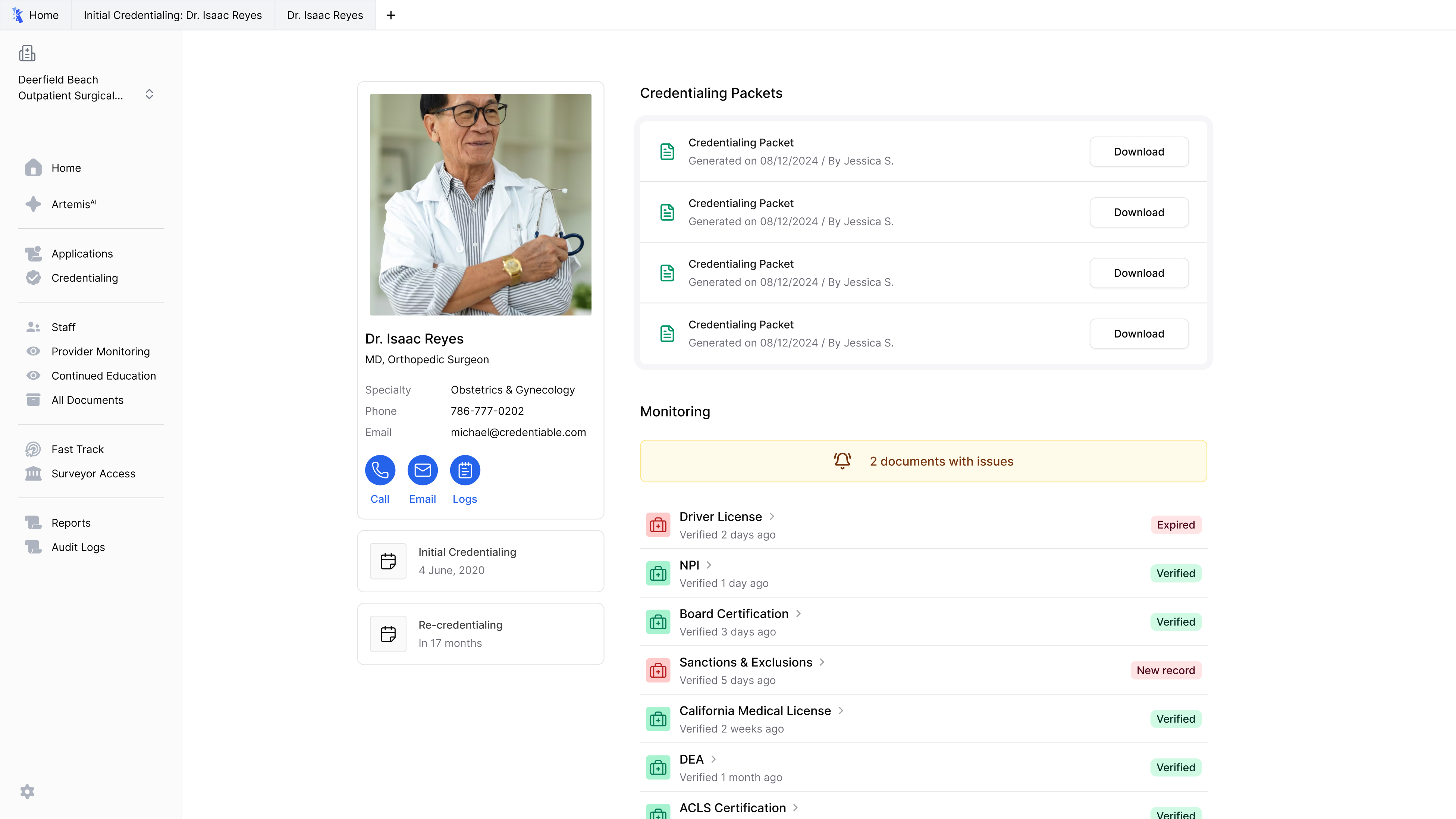Expand the Sanctions & Exclusions chevron
This screenshot has width=1456, height=819.
click(822, 662)
